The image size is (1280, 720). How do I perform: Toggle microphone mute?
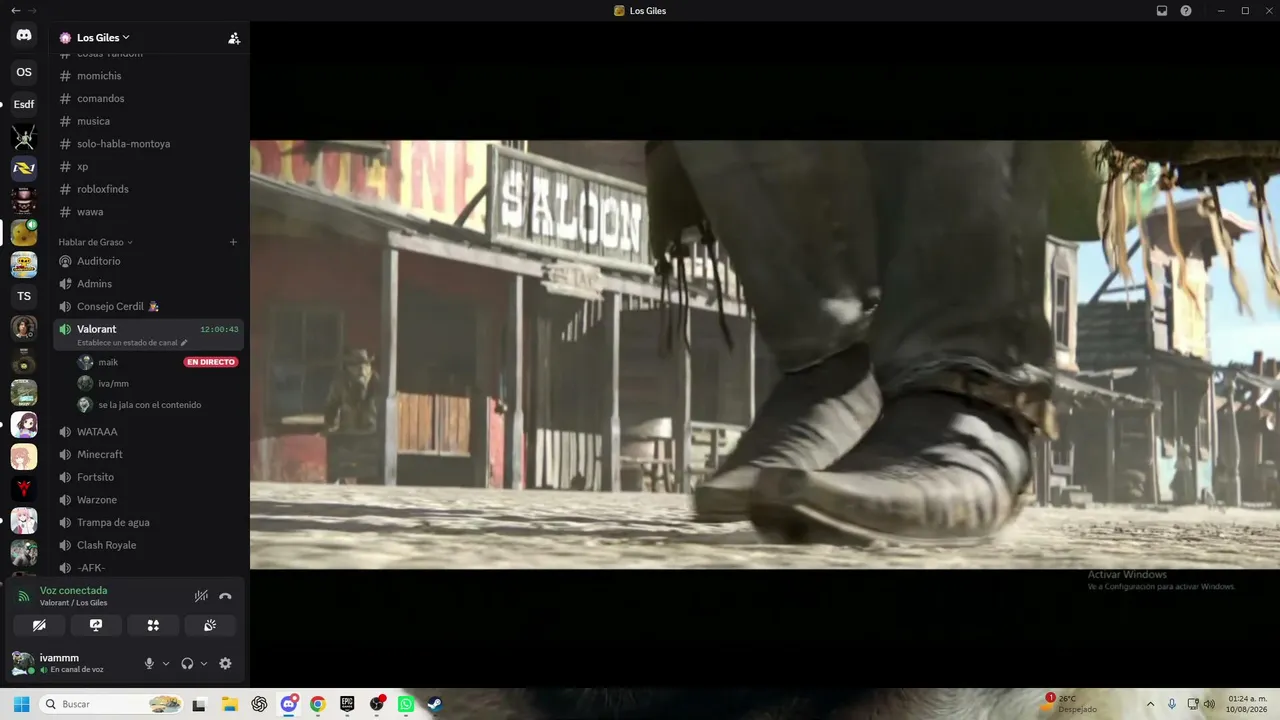pyautogui.click(x=149, y=663)
